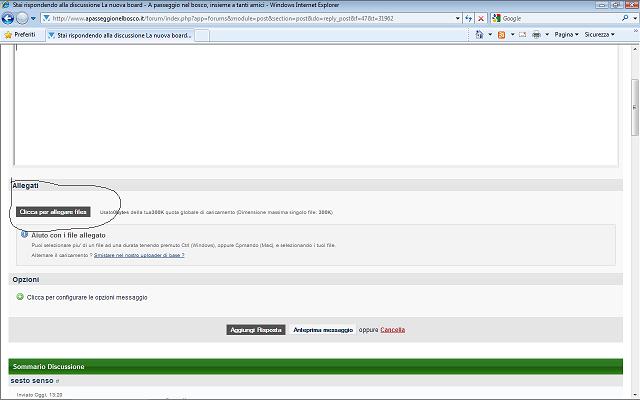Screen dimensions: 640x400
Task: Click the Print icon in toolbar
Action: point(537,35)
